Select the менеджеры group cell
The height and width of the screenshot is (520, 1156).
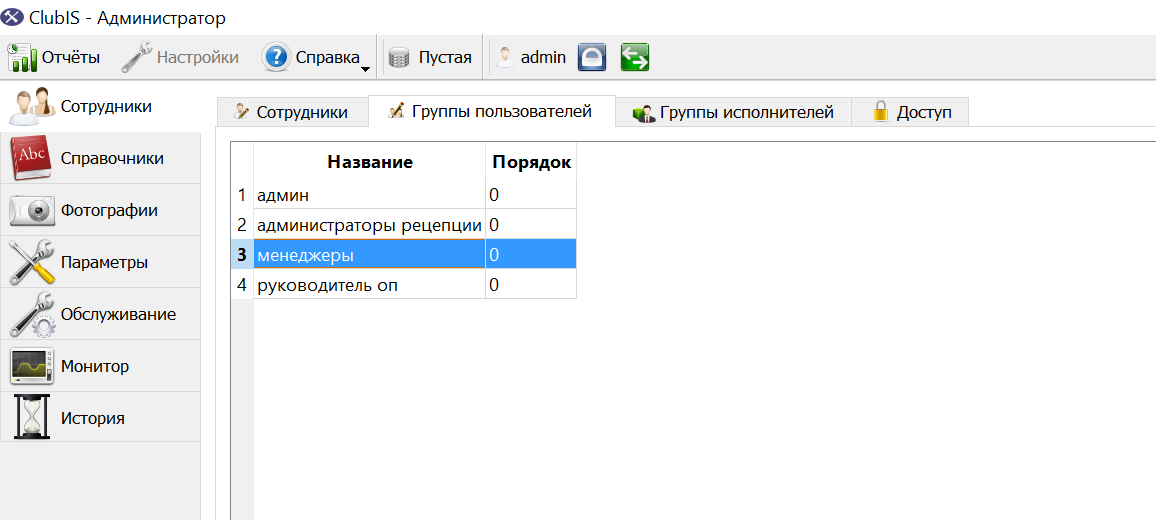pos(369,254)
